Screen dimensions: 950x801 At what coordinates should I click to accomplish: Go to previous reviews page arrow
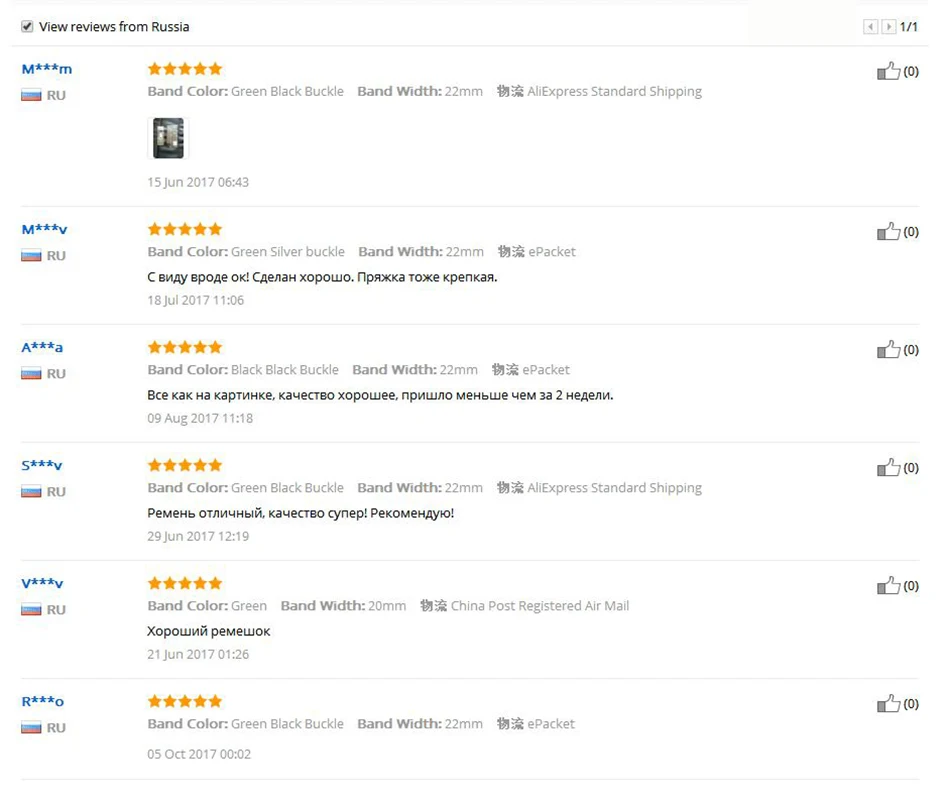pos(871,27)
